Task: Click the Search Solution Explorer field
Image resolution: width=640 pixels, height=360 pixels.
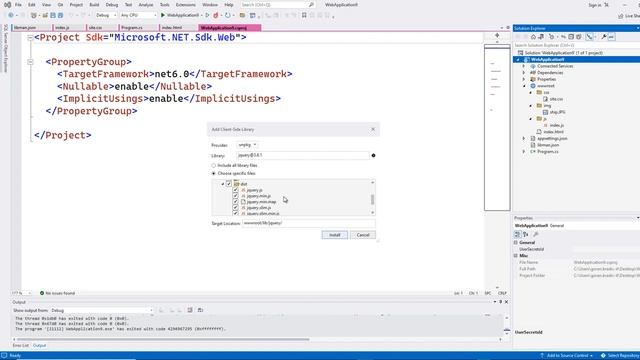Action: (x=576, y=45)
